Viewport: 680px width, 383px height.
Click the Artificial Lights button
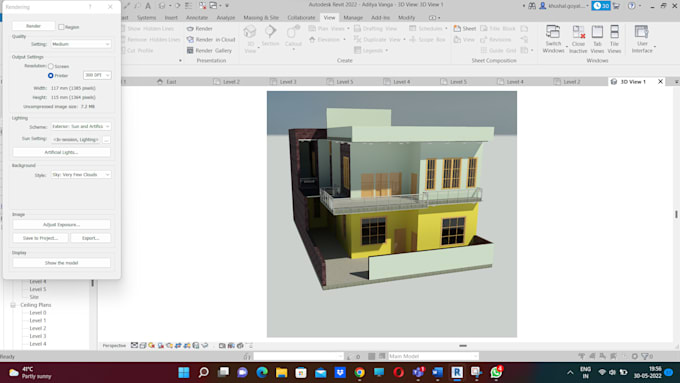(x=61, y=152)
